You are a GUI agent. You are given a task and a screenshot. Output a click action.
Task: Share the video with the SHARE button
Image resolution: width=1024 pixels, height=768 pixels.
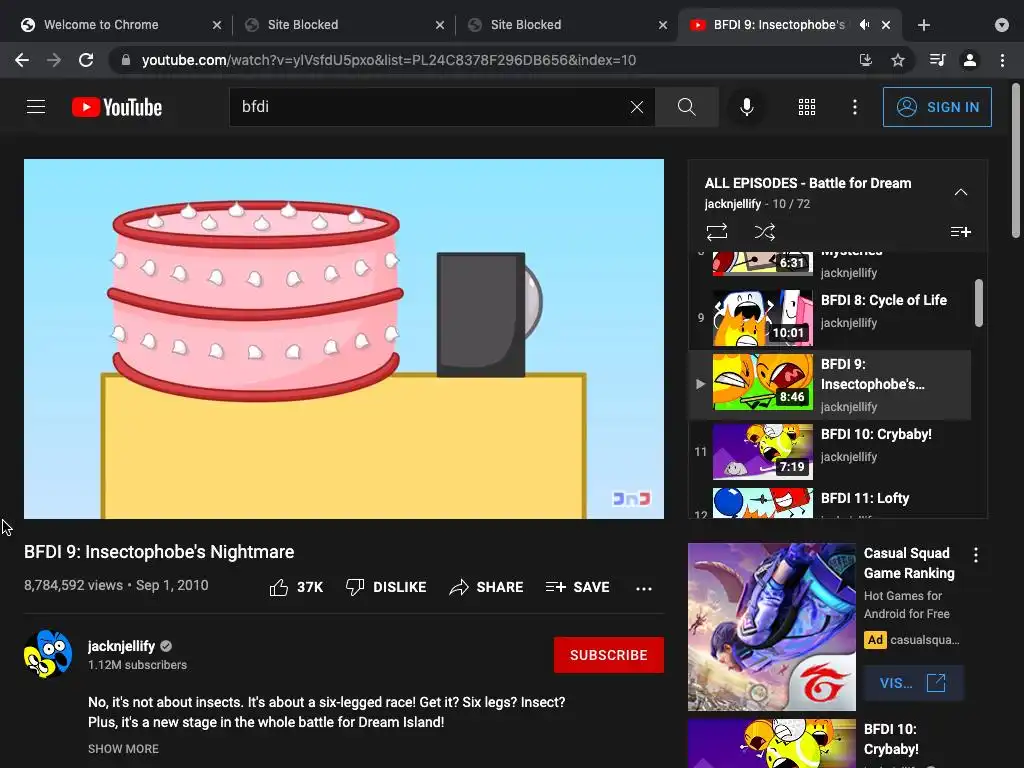(x=486, y=587)
